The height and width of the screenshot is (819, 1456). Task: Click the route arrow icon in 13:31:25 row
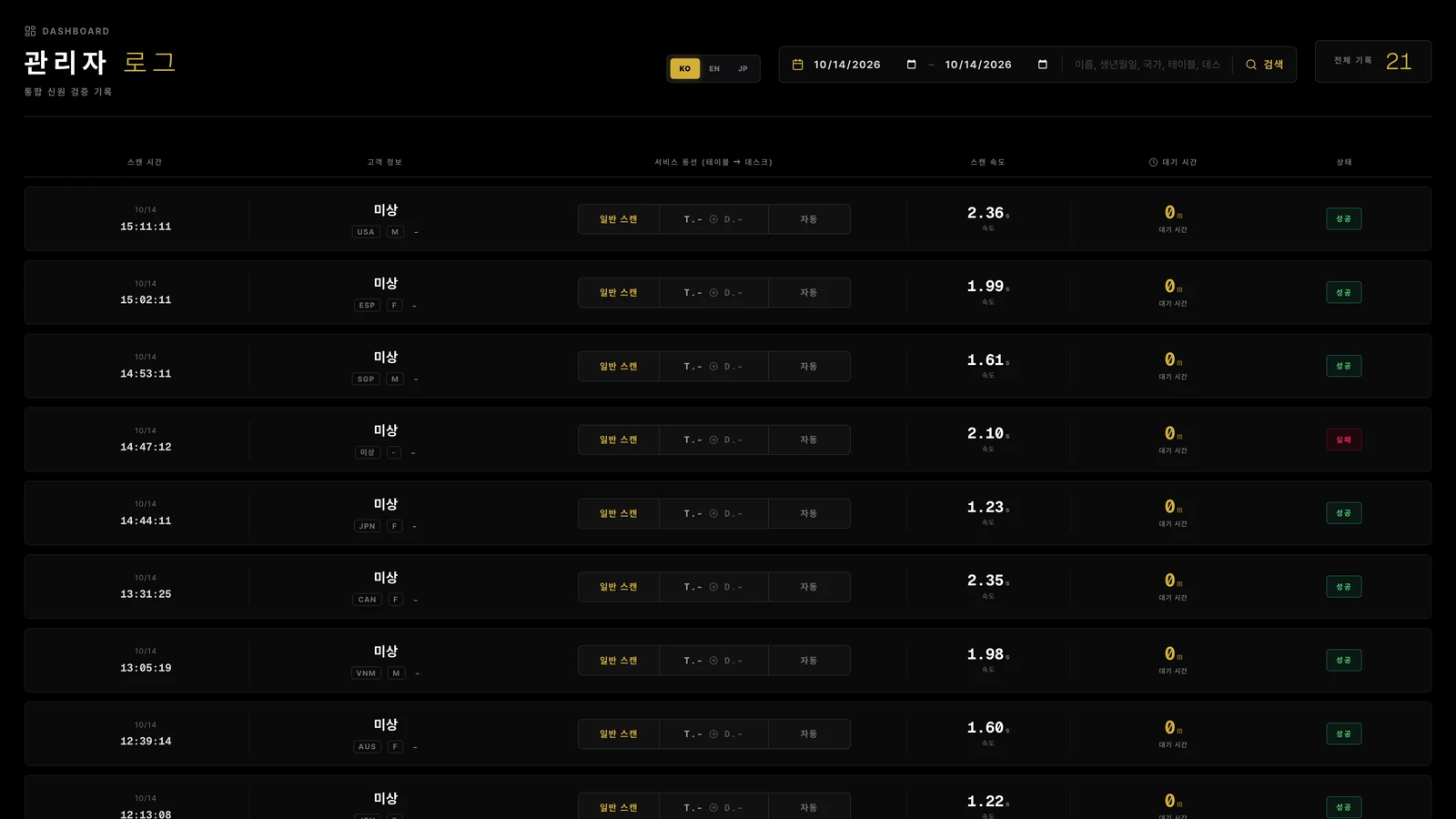(713, 587)
